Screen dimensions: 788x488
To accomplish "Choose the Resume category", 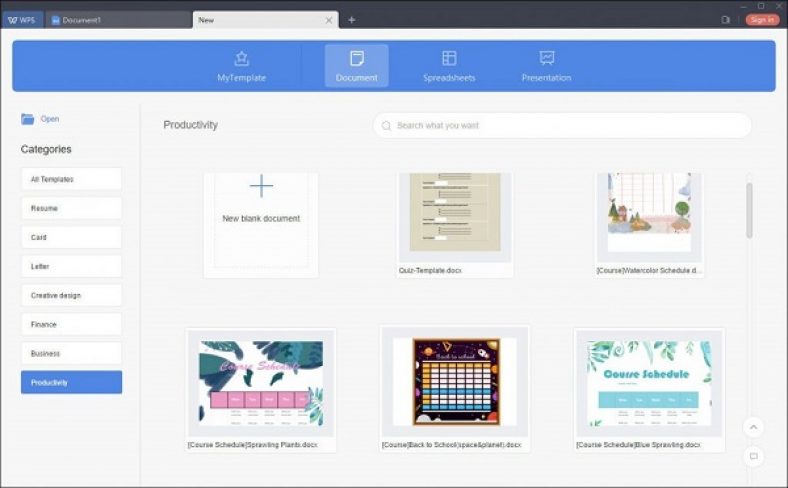I will 71,208.
